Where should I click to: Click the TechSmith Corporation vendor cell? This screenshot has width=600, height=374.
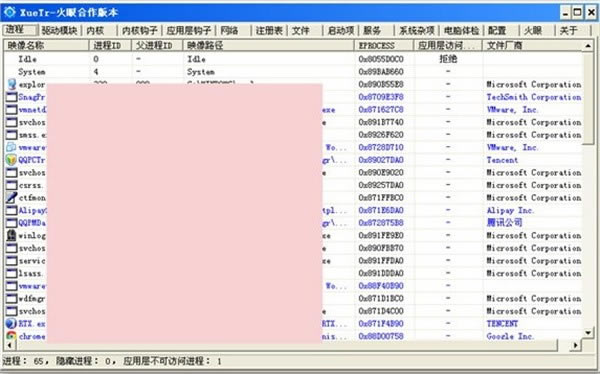pos(534,97)
